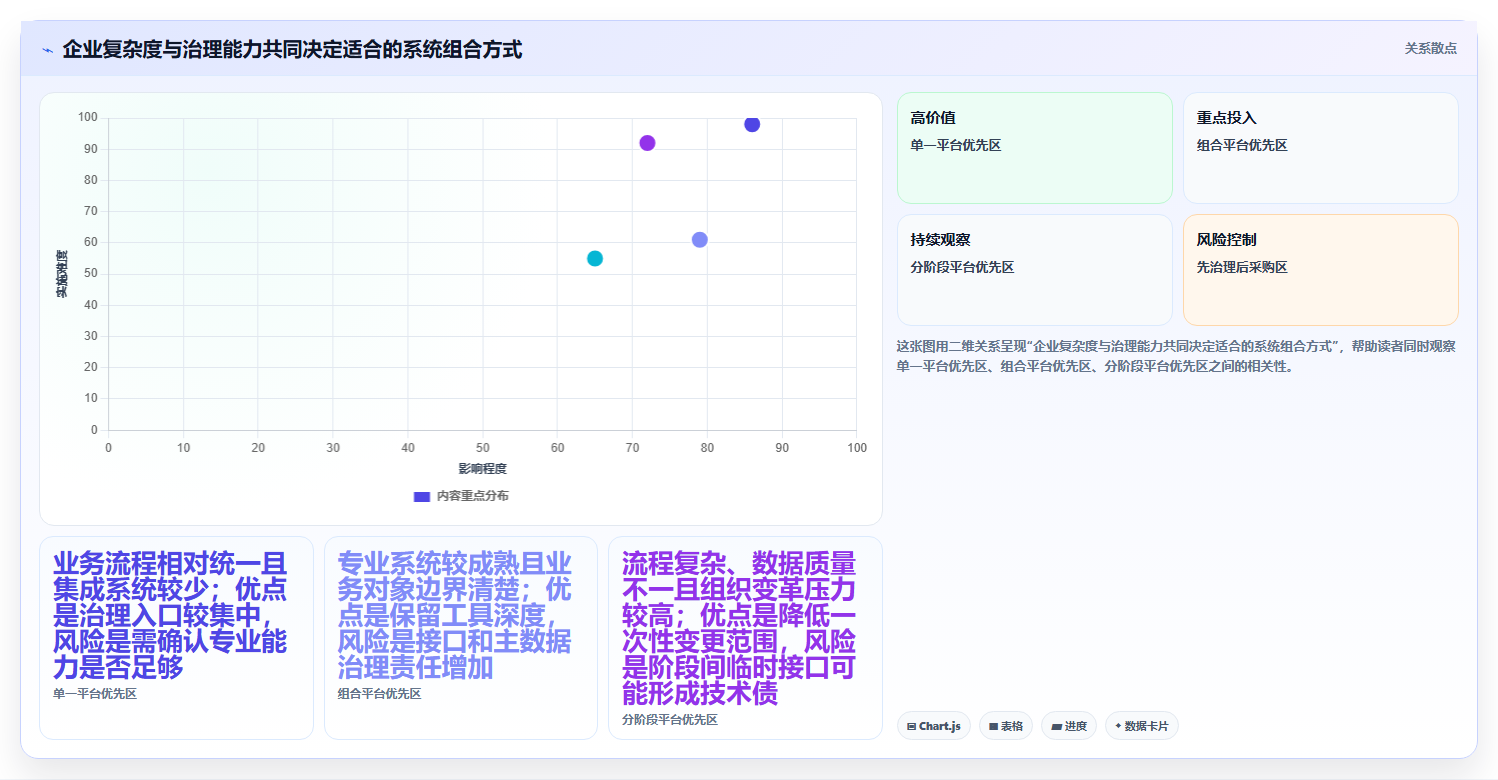Click the icon in the 表格 chip
The height and width of the screenshot is (780, 1498).
point(993,727)
